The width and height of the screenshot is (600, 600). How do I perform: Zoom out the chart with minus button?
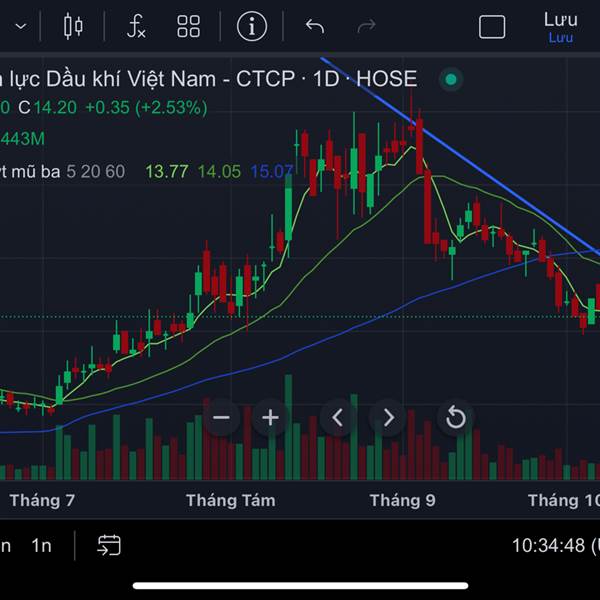point(221,417)
